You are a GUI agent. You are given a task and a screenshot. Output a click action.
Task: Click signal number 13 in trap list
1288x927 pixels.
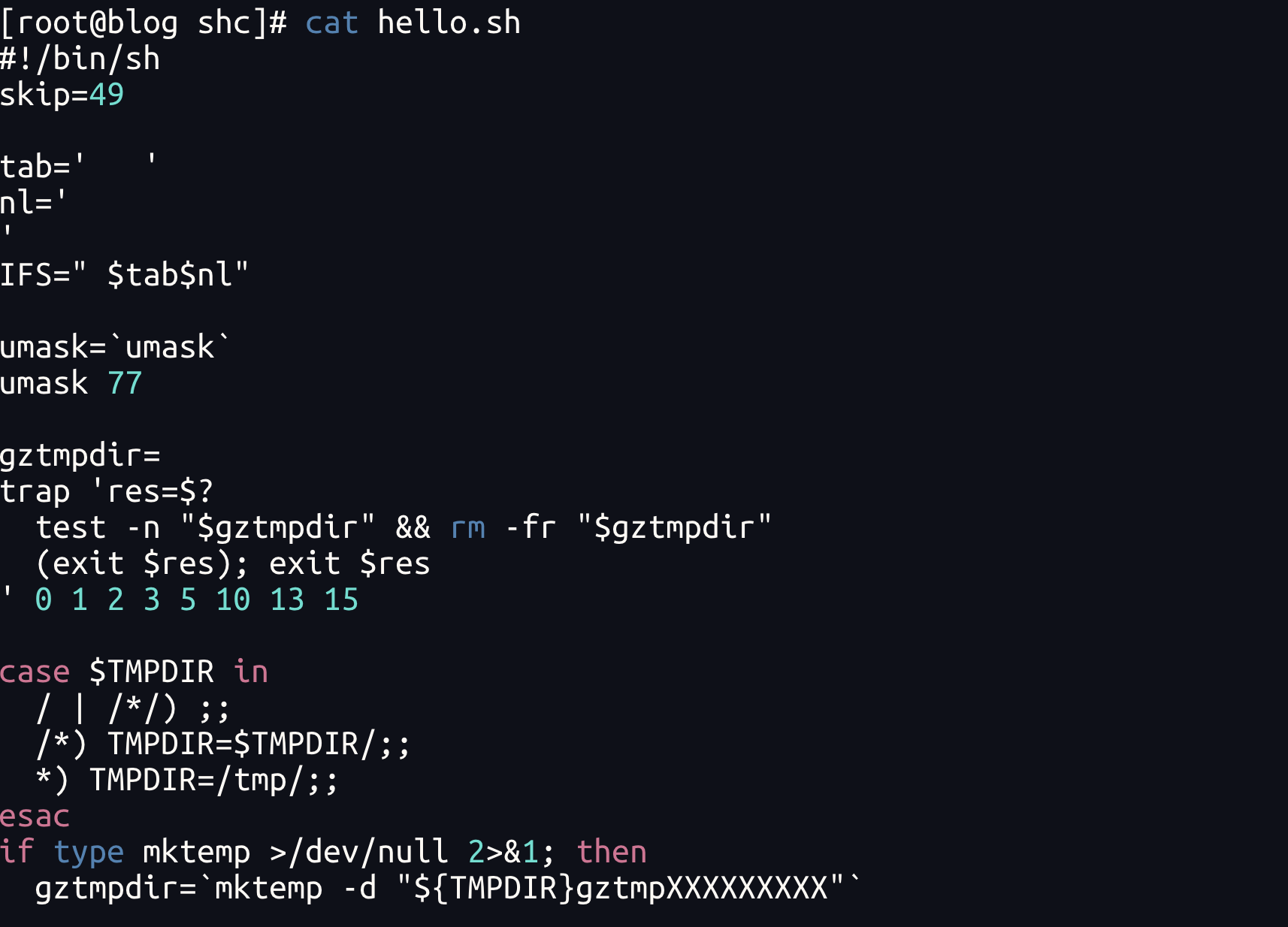287,600
